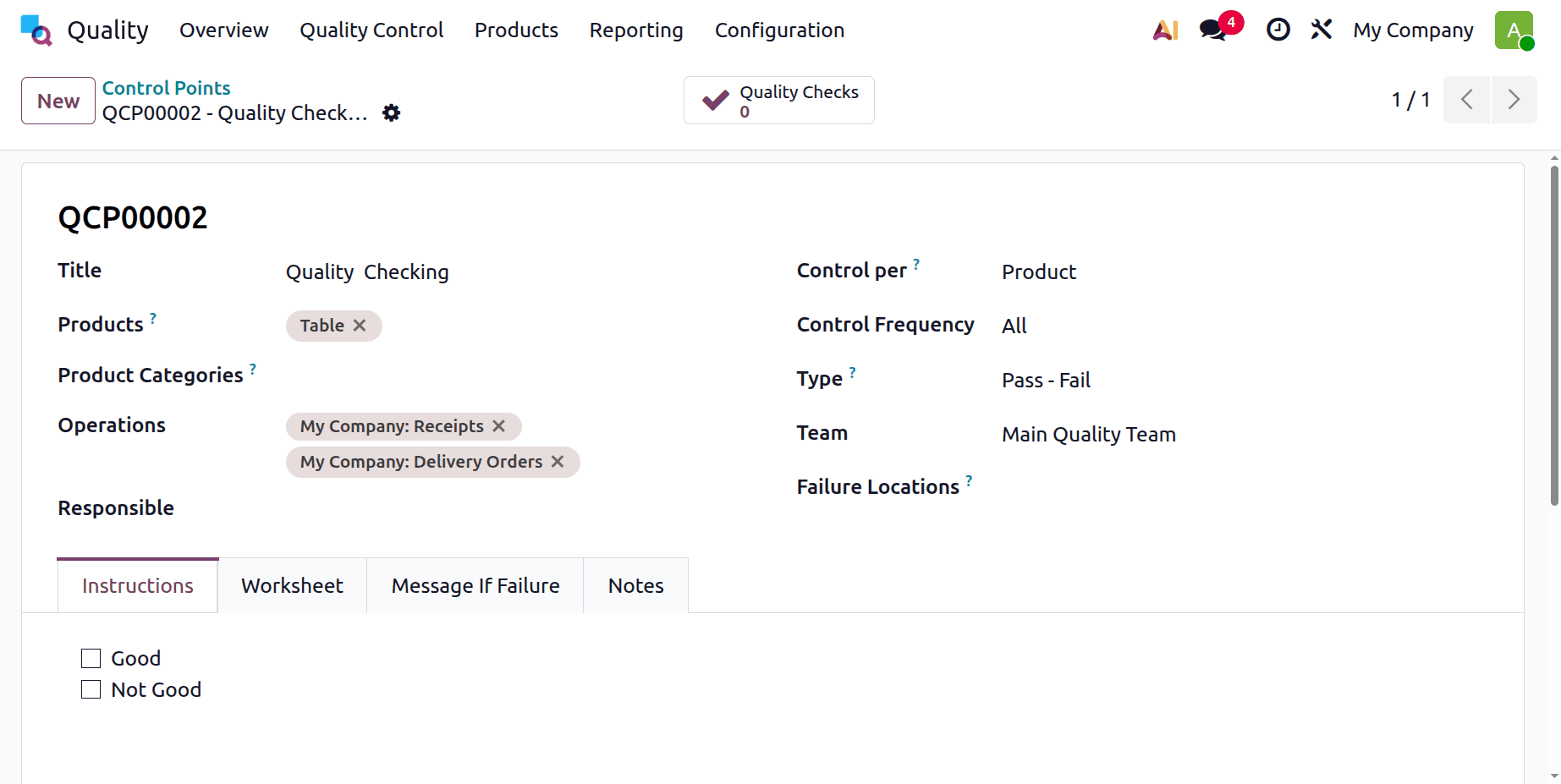Open the debug tools wrench icon
Viewport: 1561px width, 784px height.
click(x=1321, y=30)
